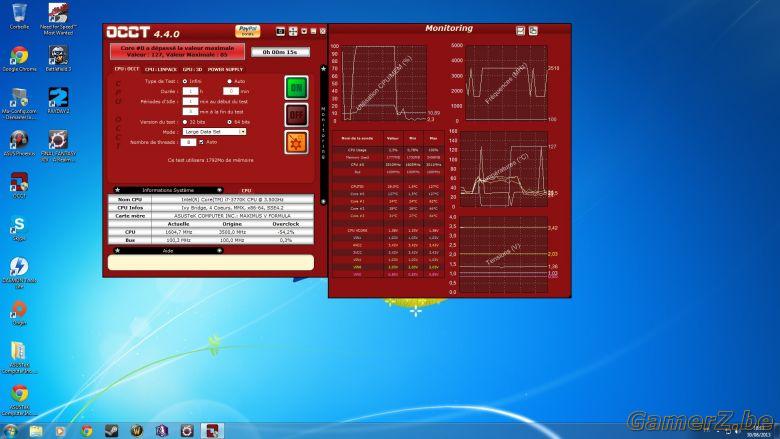Image resolution: width=780 pixels, height=439 pixels.
Task: Click the star on Informations Système header
Action: (x=117, y=190)
